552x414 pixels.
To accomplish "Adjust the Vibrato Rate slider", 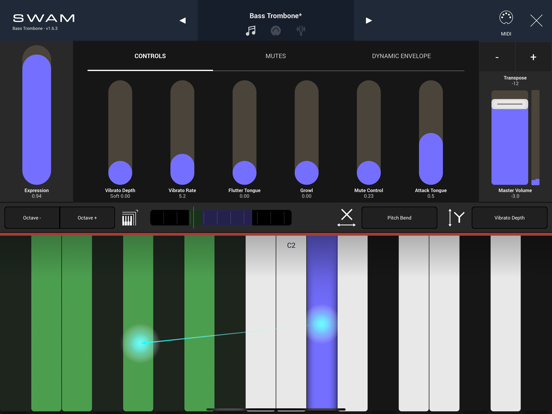I will pos(182,132).
